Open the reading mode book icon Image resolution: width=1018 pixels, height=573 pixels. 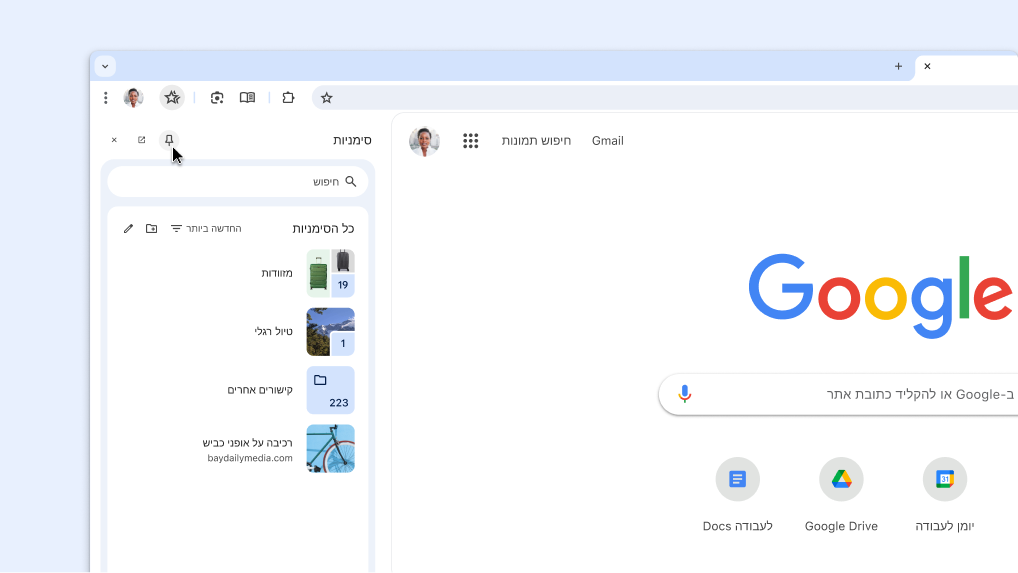247,98
